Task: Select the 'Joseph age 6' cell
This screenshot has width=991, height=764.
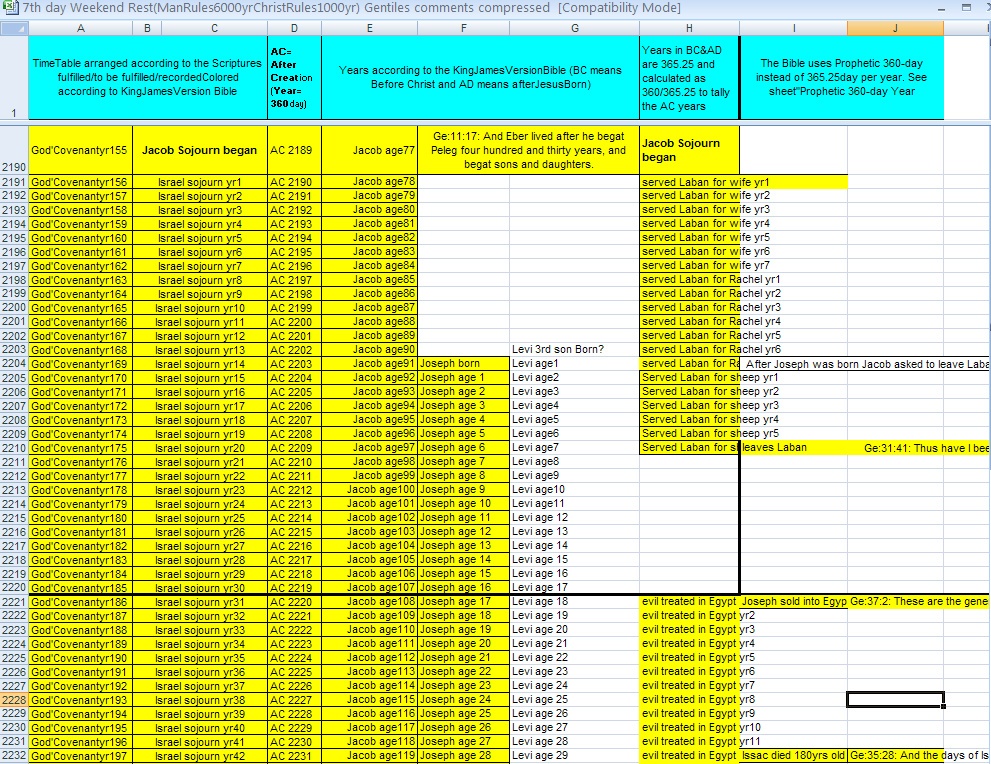Action: [x=463, y=447]
